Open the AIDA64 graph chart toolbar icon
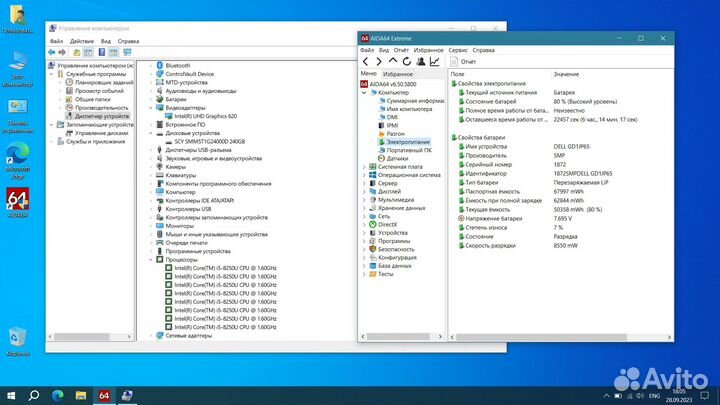Image resolution: width=720 pixels, height=405 pixels. (435, 61)
